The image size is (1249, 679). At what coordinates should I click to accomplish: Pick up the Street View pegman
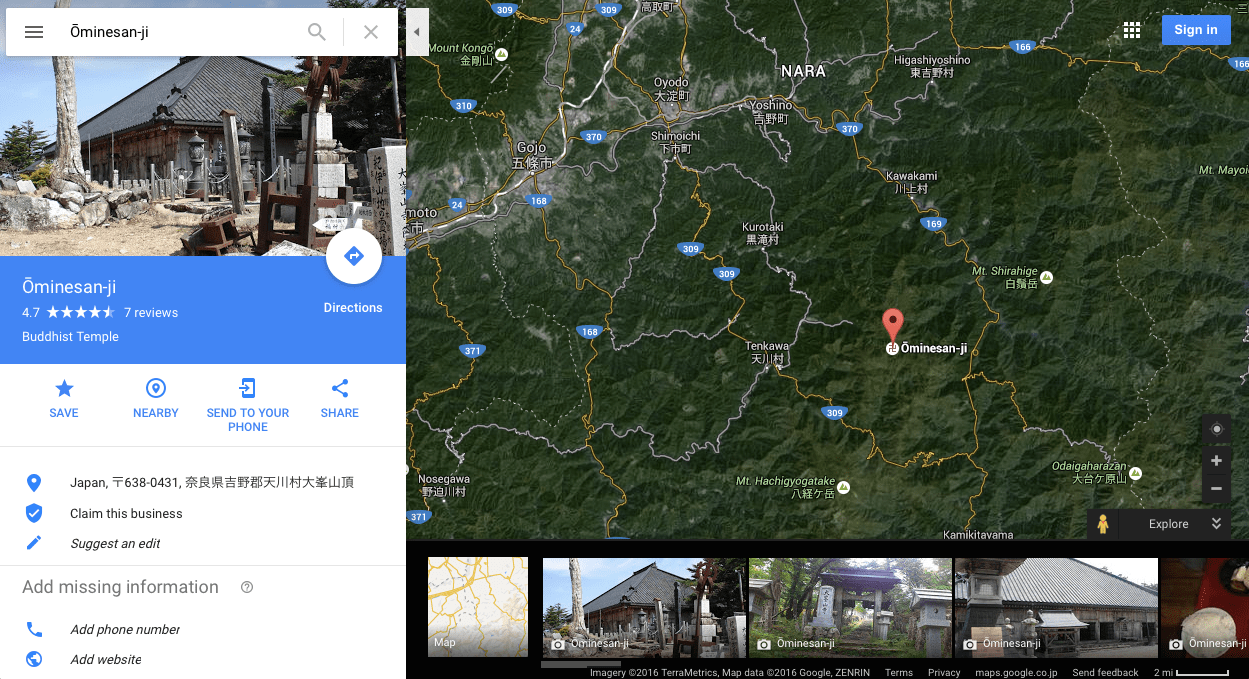tap(1103, 524)
